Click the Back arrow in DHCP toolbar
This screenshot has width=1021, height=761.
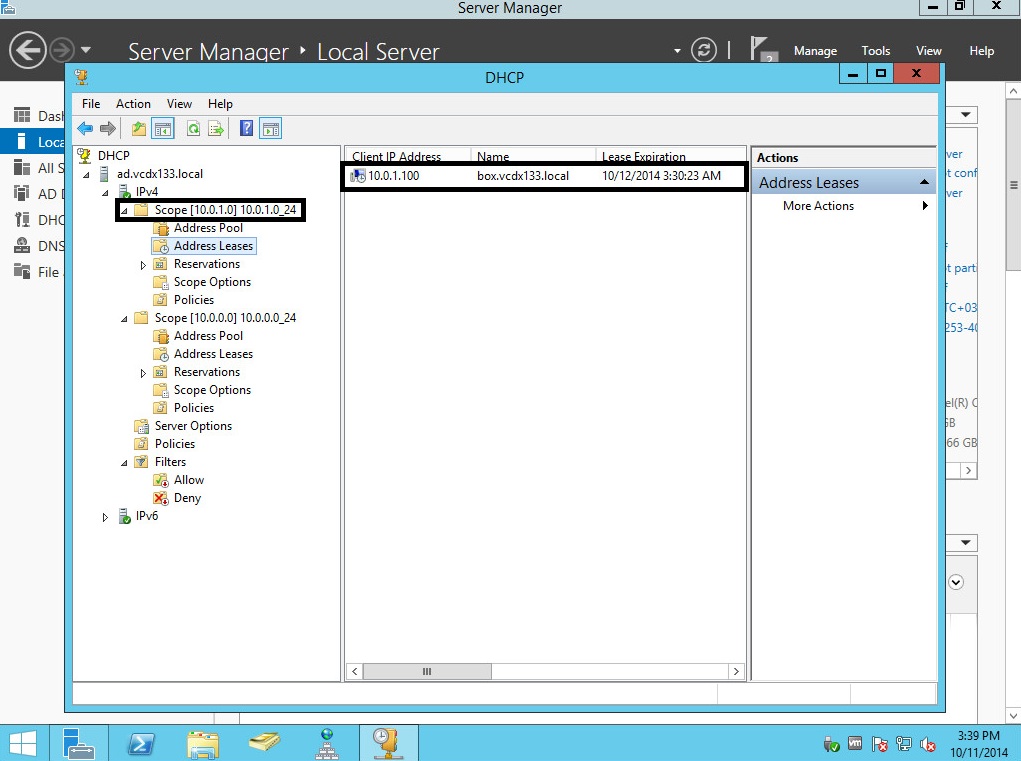pyautogui.click(x=85, y=128)
